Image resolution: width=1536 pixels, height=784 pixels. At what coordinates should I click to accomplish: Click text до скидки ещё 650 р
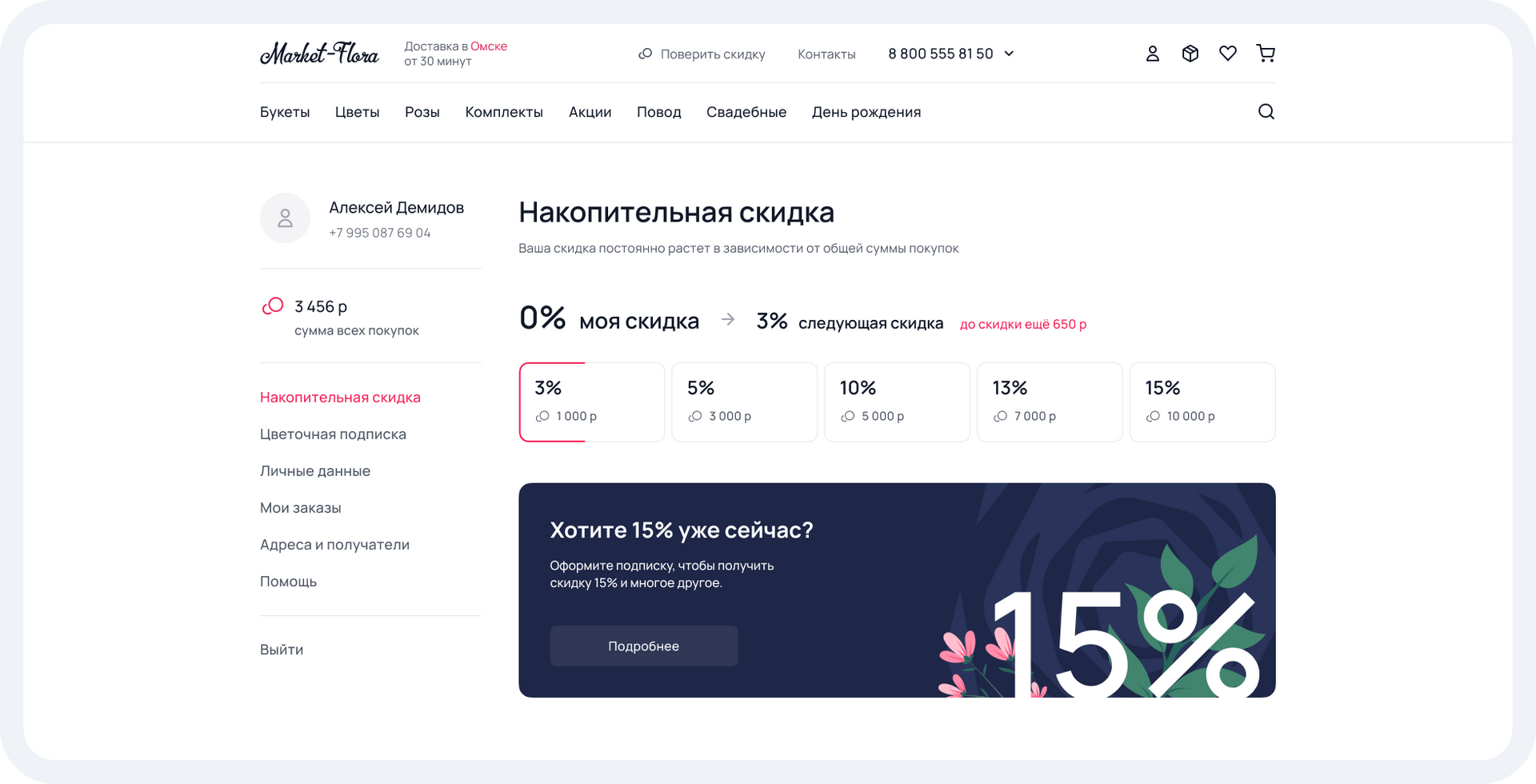(1023, 324)
